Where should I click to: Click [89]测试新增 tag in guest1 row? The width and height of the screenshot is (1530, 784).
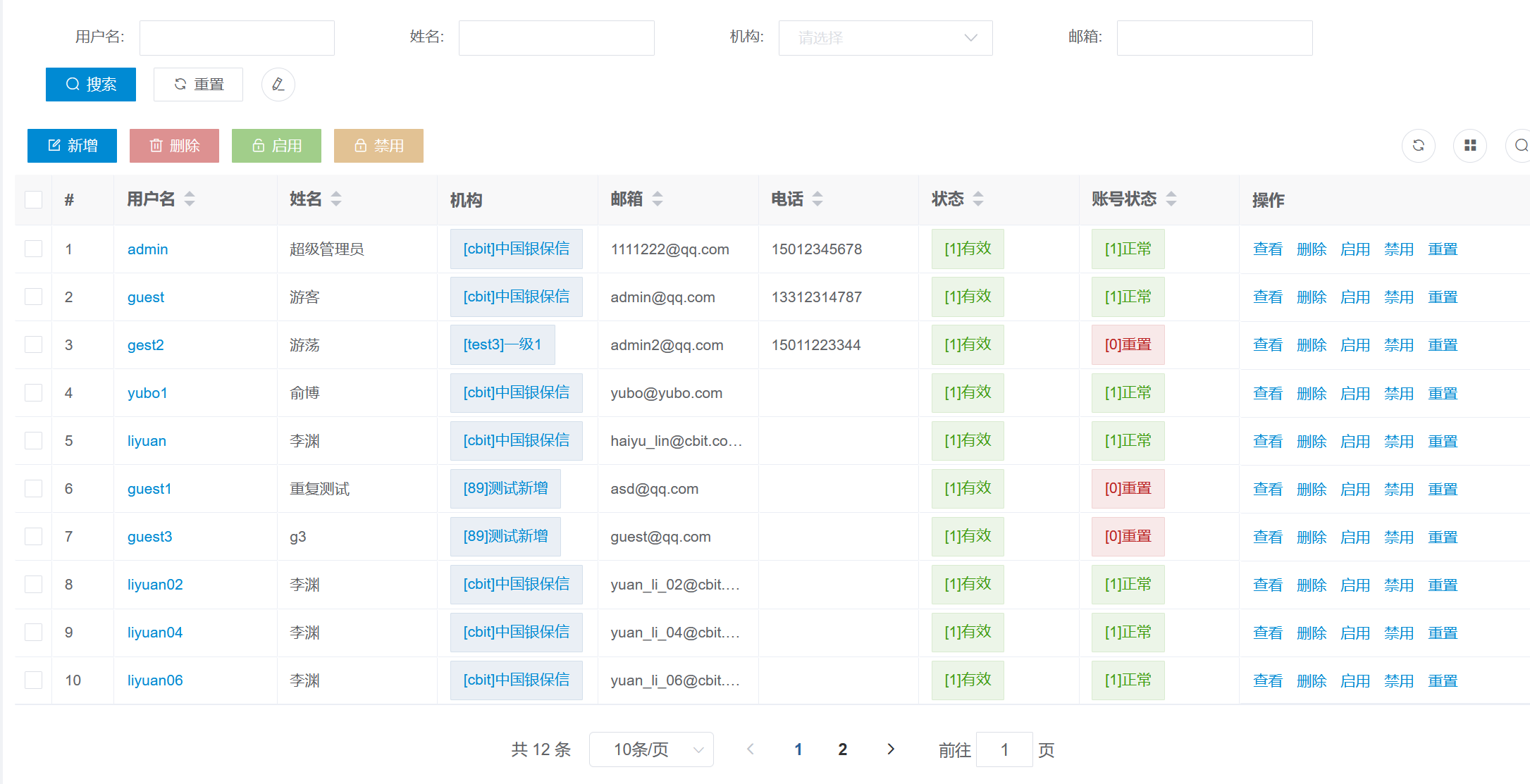(x=505, y=488)
